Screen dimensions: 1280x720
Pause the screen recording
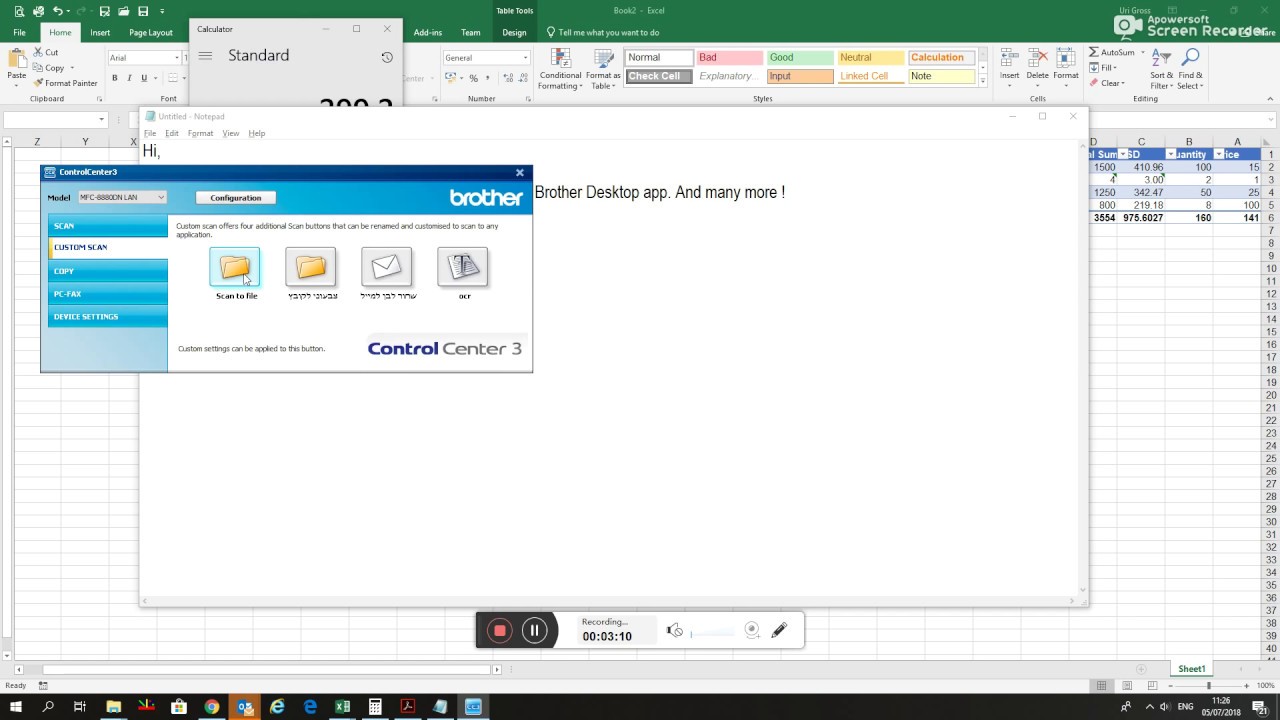[534, 630]
